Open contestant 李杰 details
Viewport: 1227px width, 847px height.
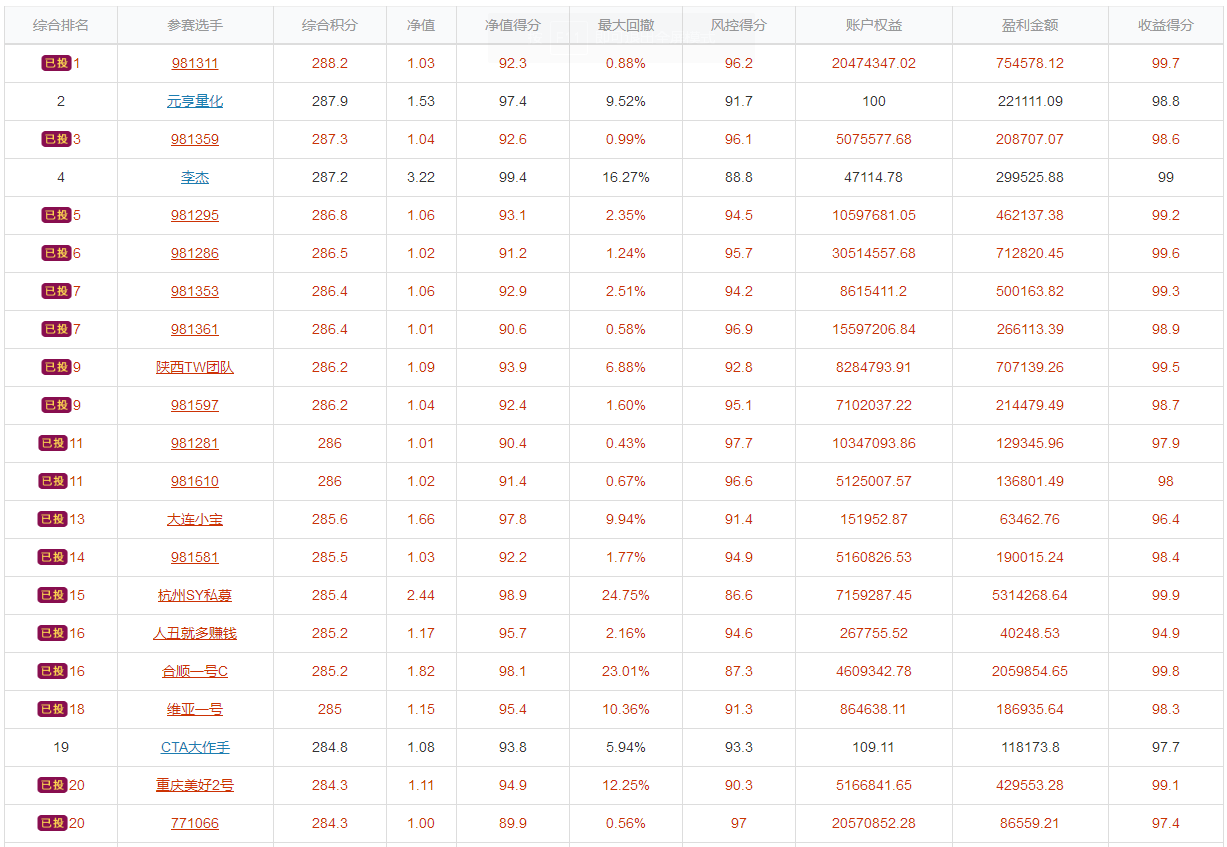tap(195, 177)
